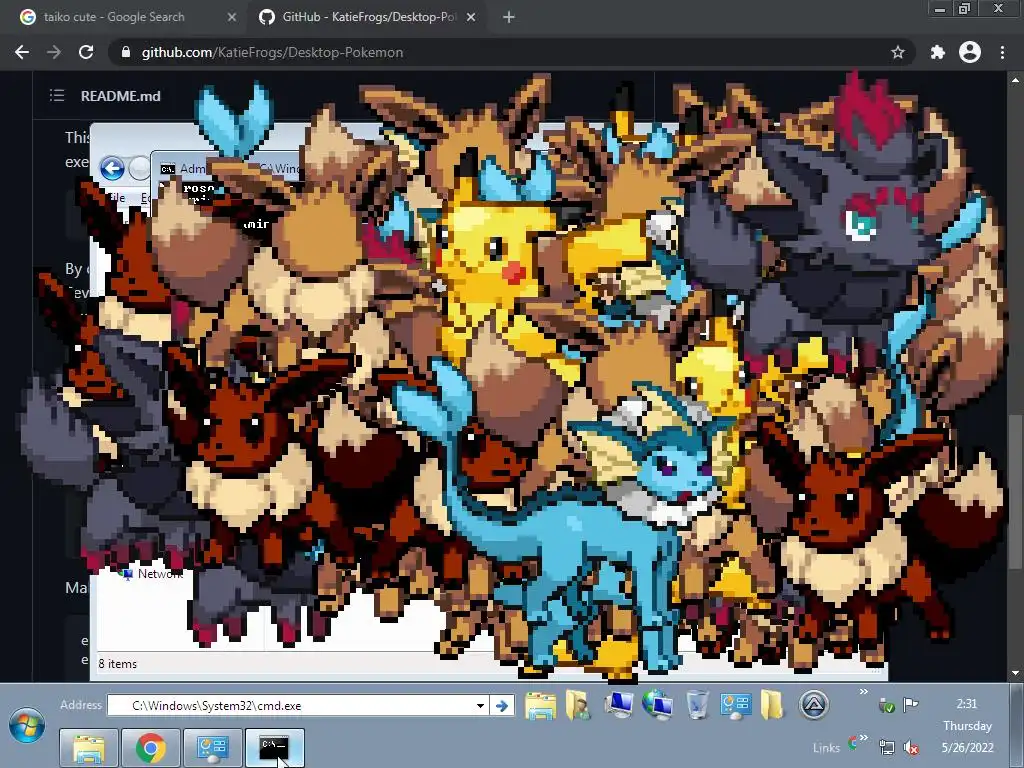This screenshot has height=768, width=1024.
Task: Expand desktop toolbar overflow chevron
Action: 863,692
